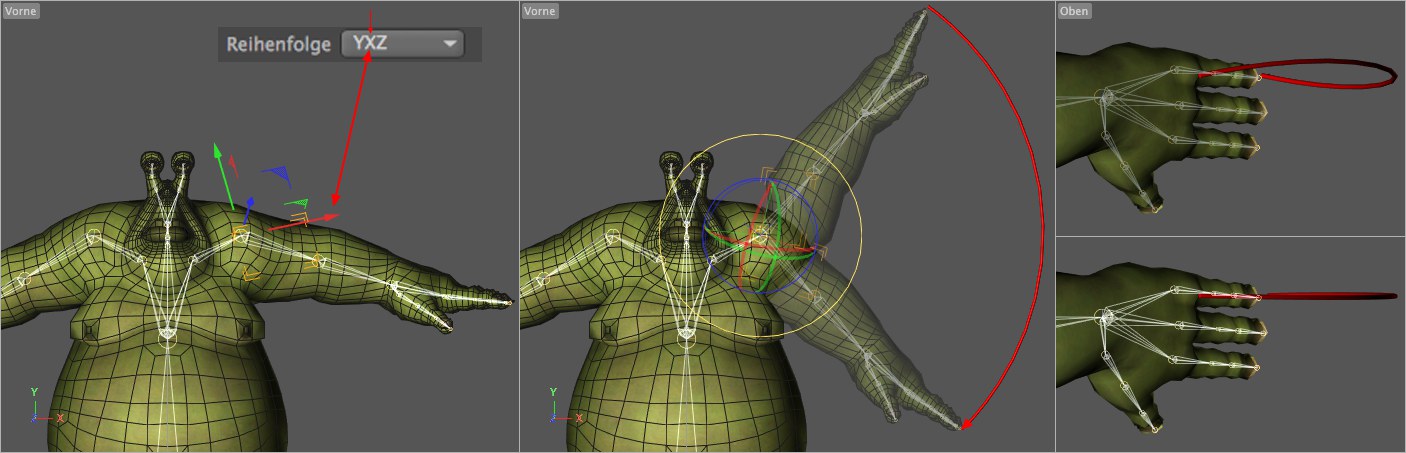Click the red arc arrowhead near lowered hand

pos(964,423)
